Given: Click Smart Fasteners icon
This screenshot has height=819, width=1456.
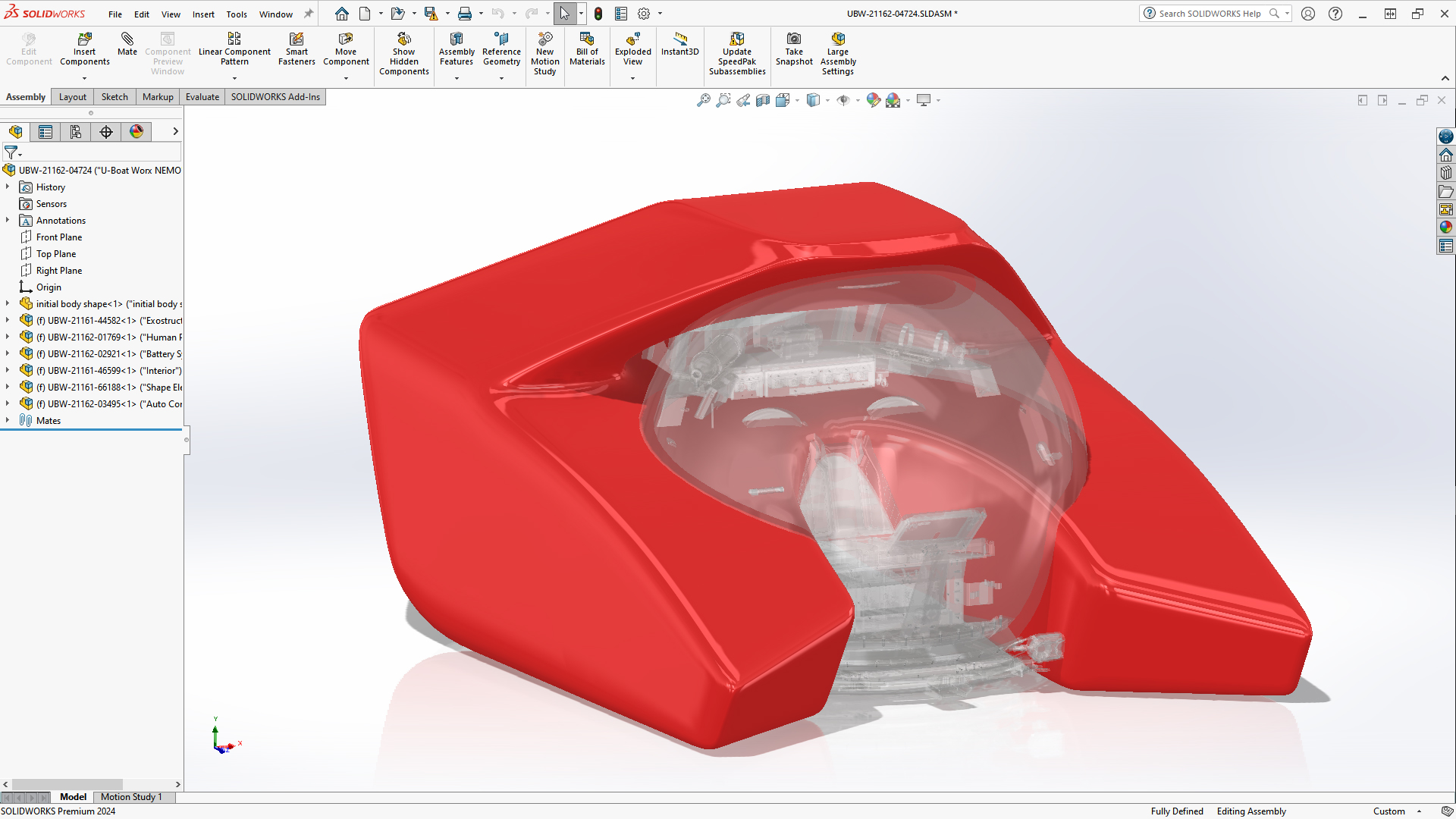Looking at the screenshot, I should click(297, 49).
